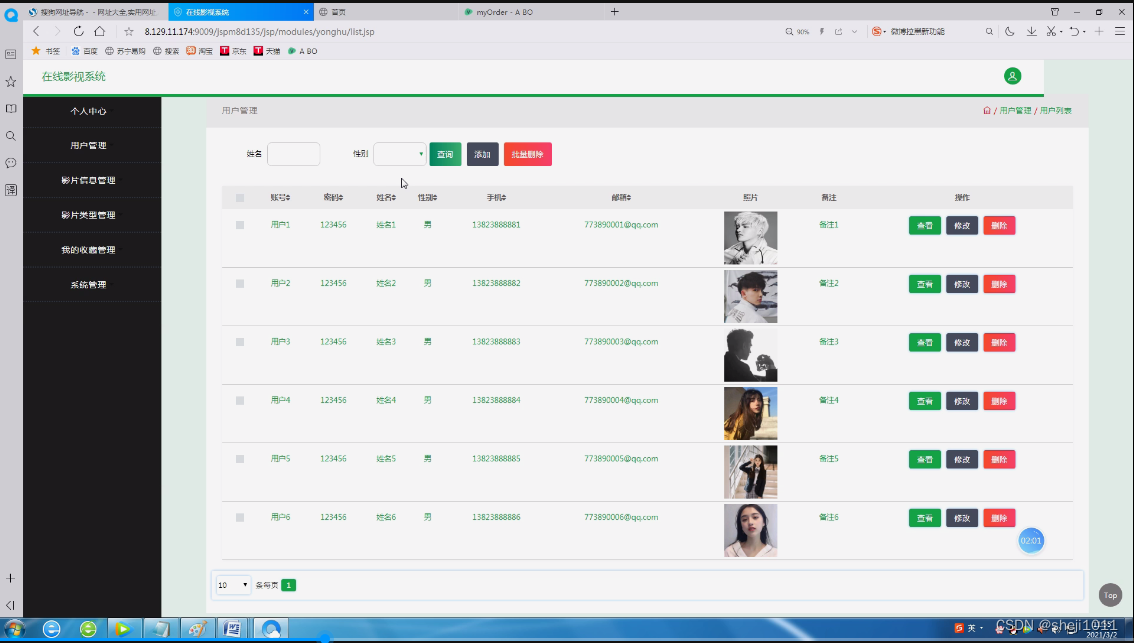
Task: Open the media player taskbar icon
Action: coord(123,629)
